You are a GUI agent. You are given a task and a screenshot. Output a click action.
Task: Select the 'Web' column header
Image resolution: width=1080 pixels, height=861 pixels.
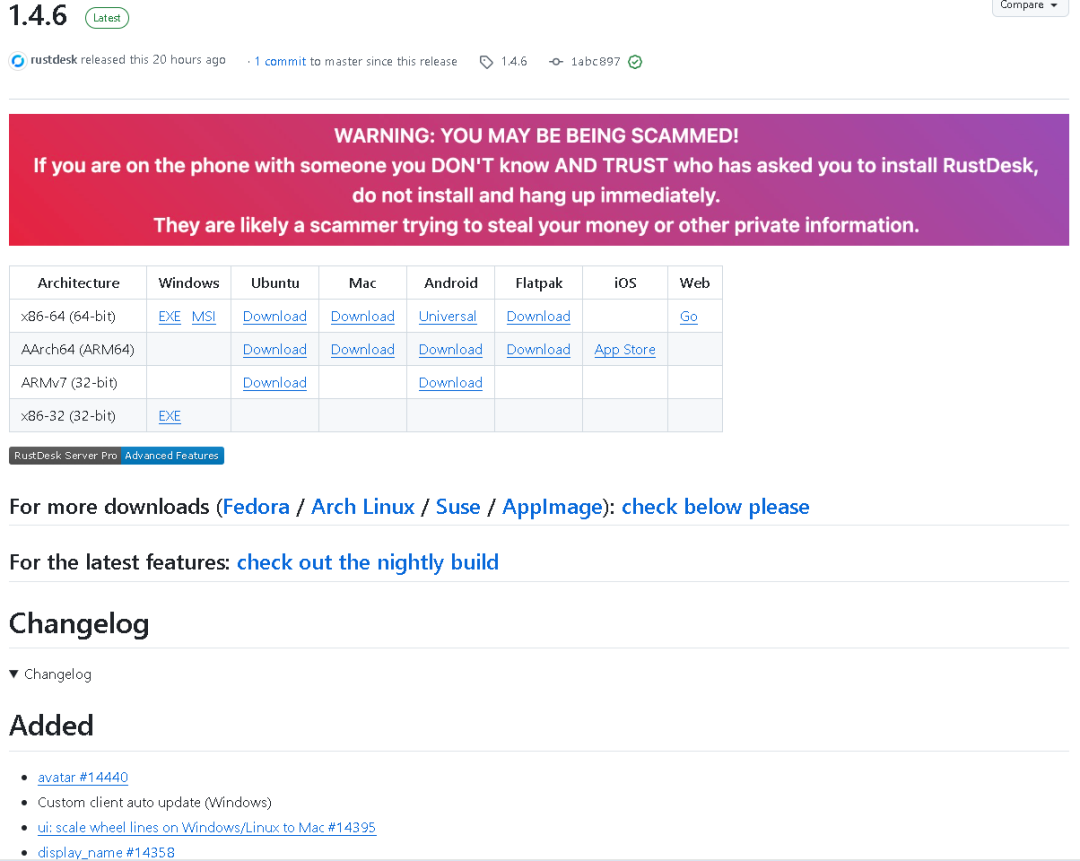click(x=694, y=283)
